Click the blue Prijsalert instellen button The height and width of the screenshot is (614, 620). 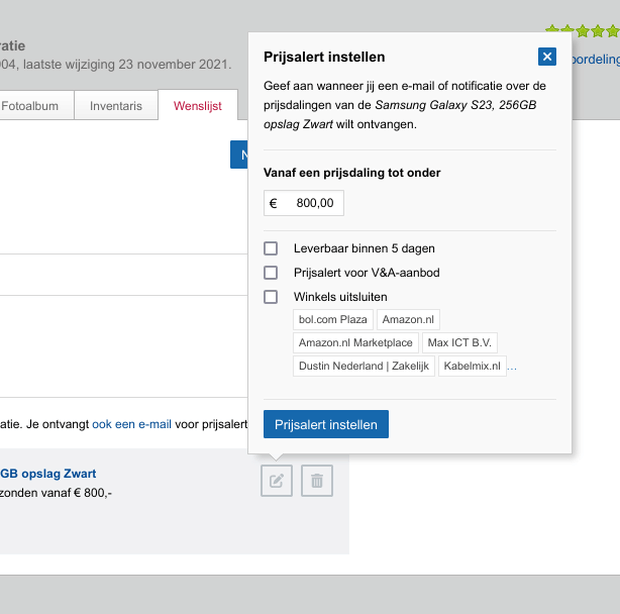[326, 424]
